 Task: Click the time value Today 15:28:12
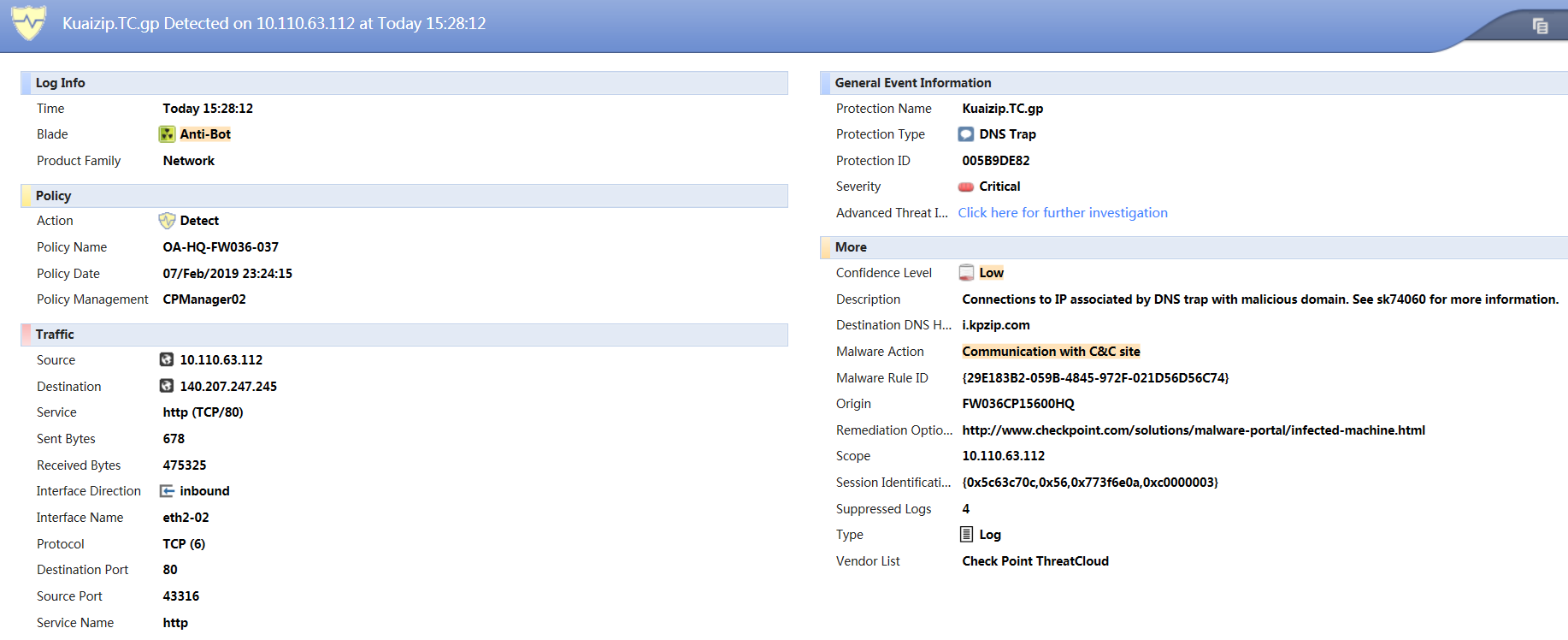pyautogui.click(x=208, y=109)
